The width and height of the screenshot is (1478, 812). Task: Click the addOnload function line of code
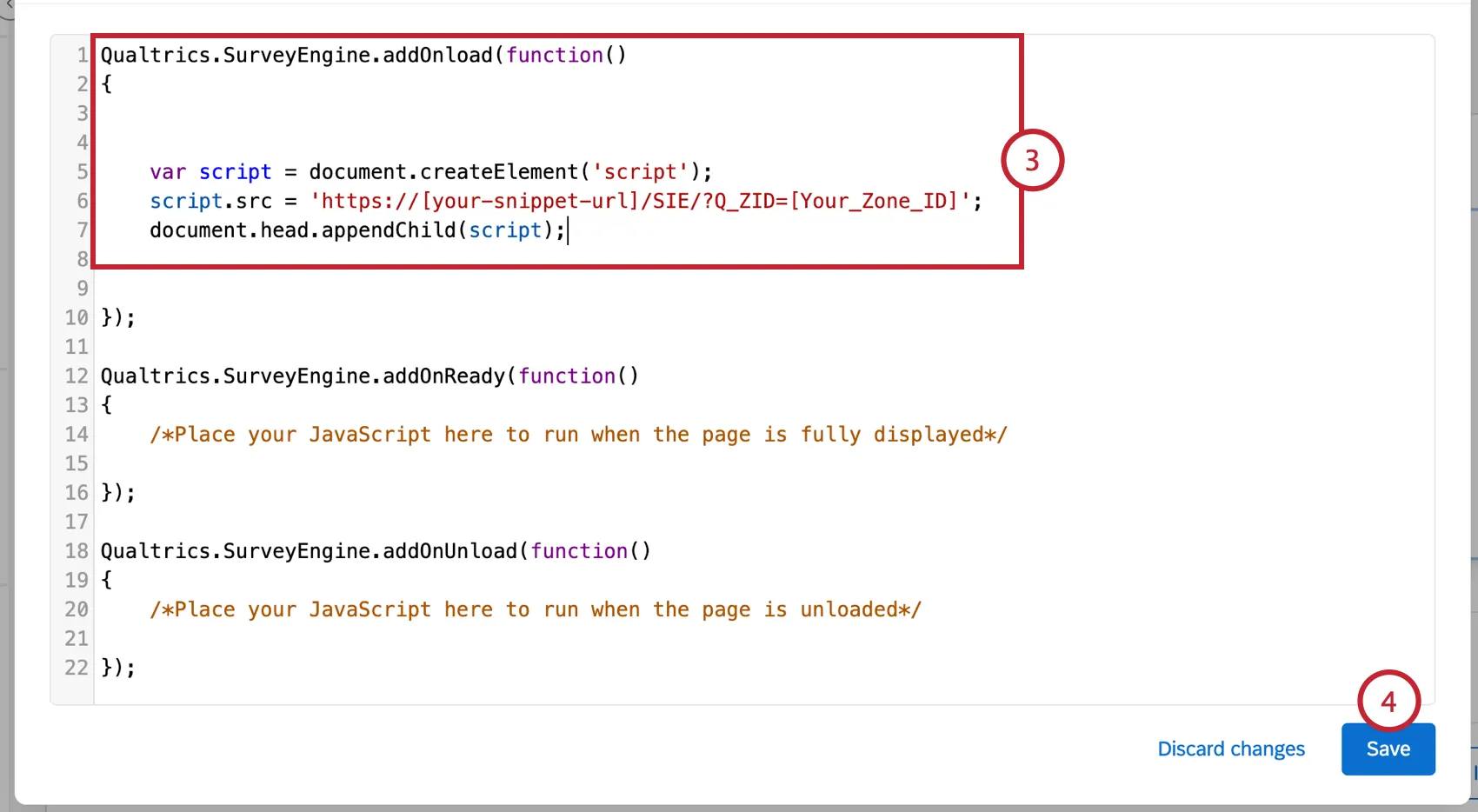pos(363,55)
